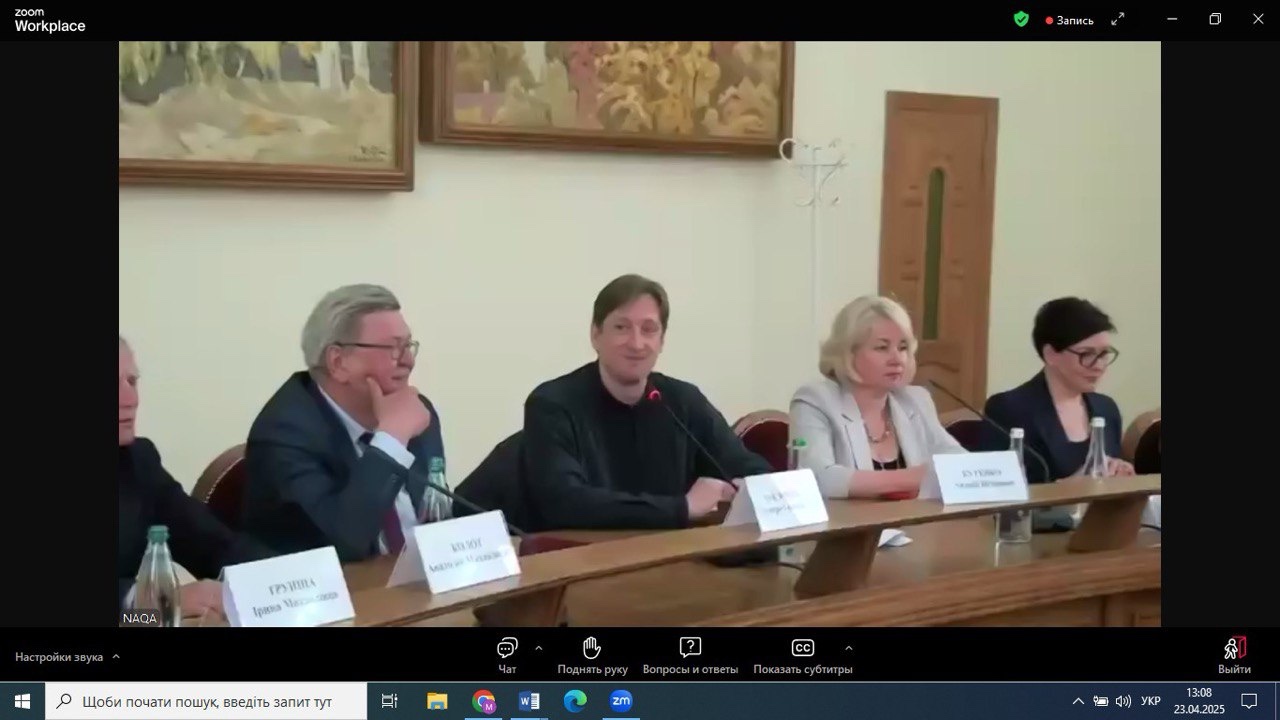Image resolution: width=1280 pixels, height=720 pixels.
Task: Open the Windows Start menu
Action: 22,701
